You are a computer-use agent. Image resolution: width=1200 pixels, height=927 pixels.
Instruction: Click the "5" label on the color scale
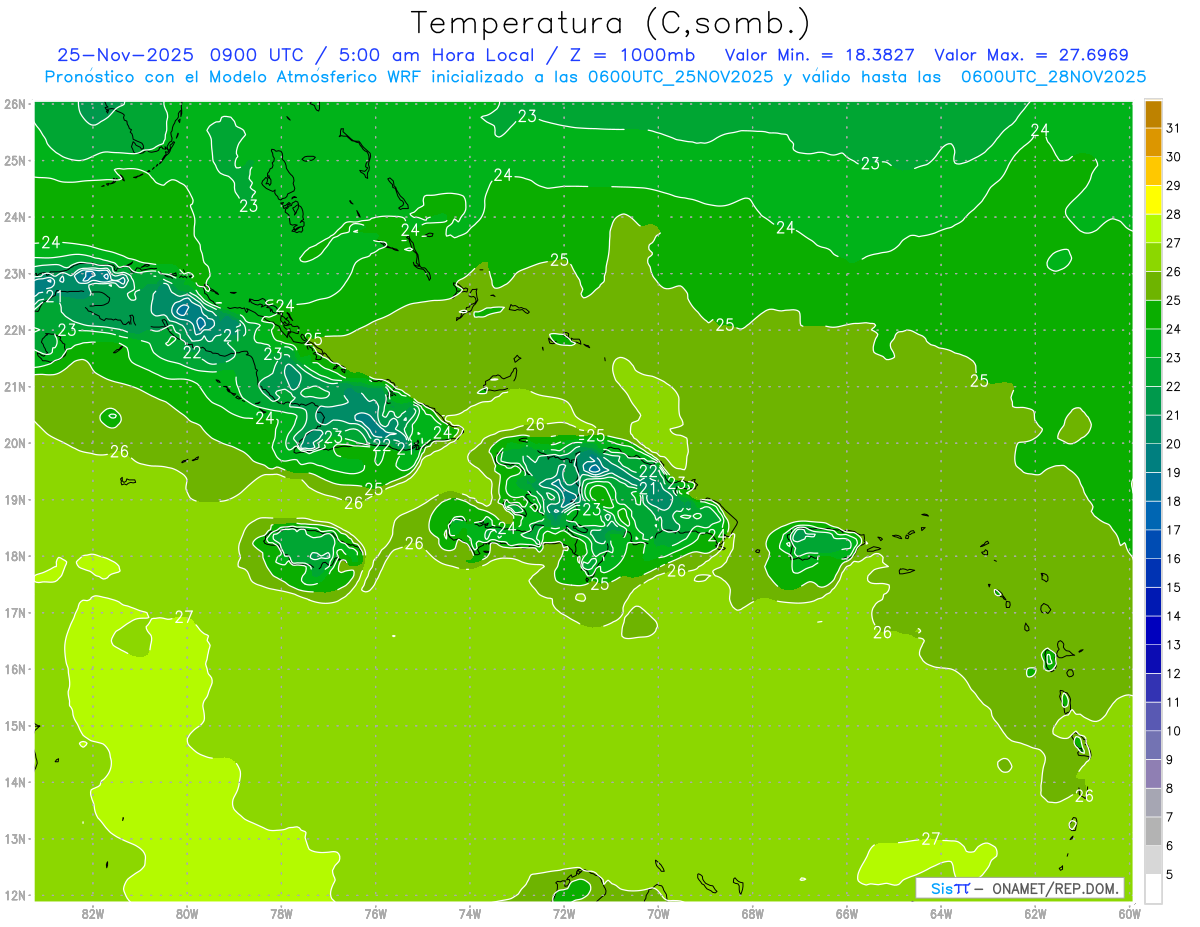point(1170,875)
